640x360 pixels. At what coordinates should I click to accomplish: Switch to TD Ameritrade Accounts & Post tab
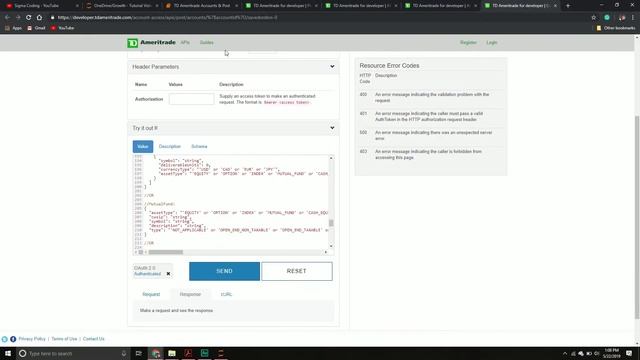(202, 6)
